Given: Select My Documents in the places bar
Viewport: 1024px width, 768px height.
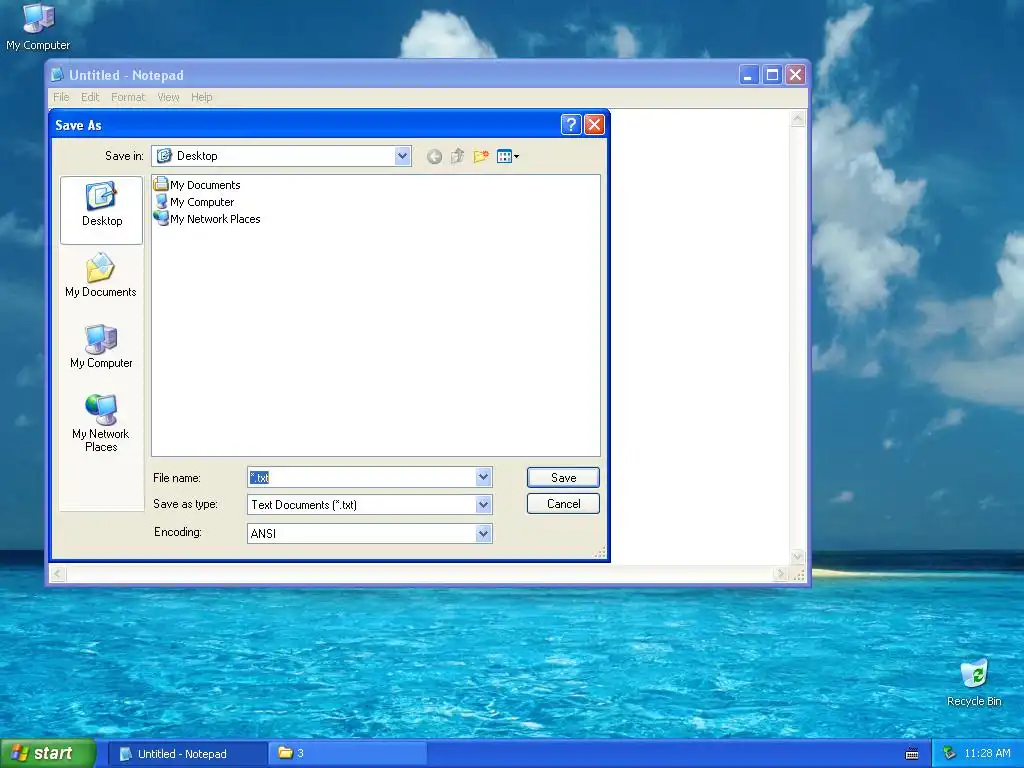Looking at the screenshot, I should click(x=101, y=276).
